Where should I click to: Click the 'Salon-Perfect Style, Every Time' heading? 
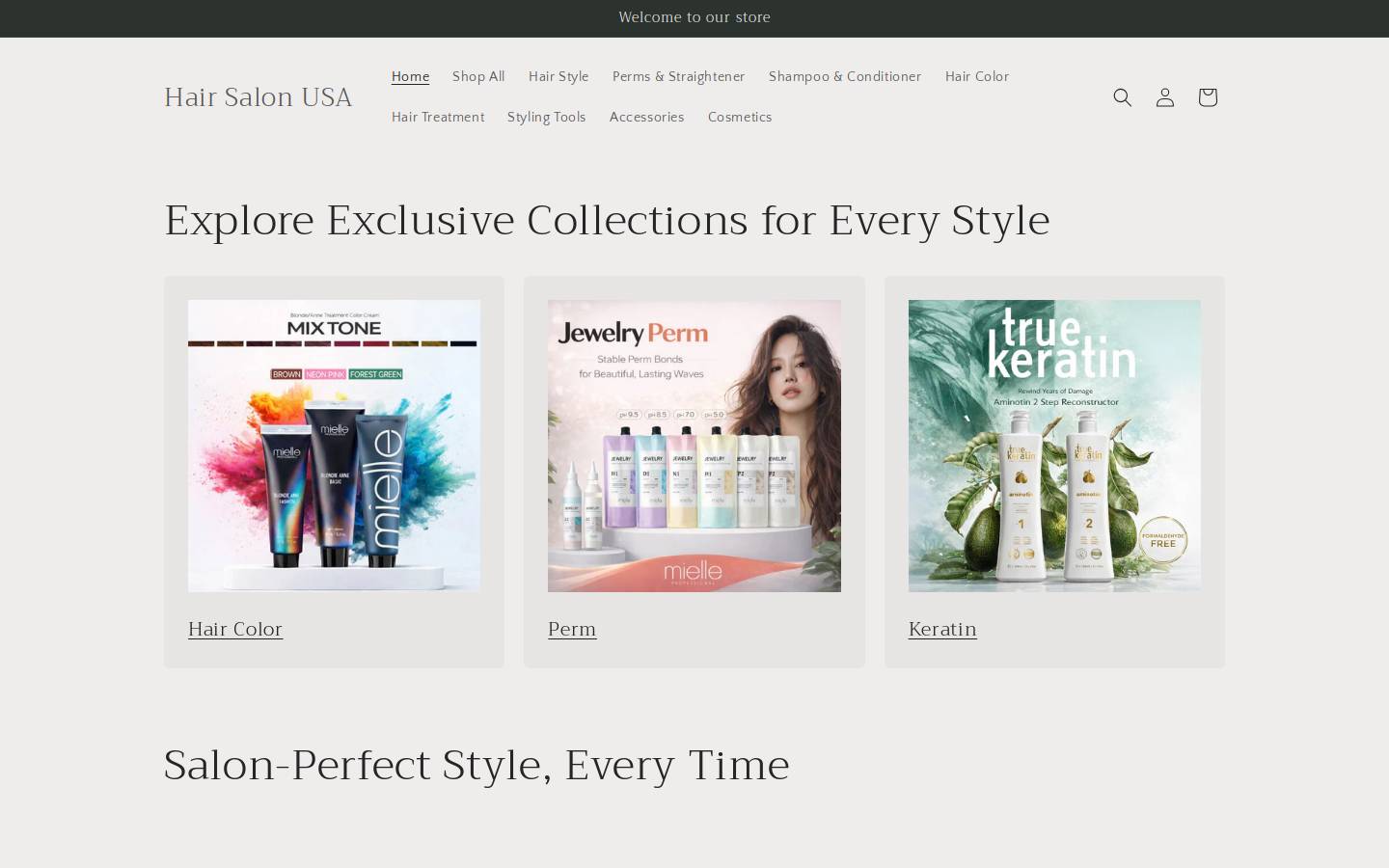coord(477,765)
